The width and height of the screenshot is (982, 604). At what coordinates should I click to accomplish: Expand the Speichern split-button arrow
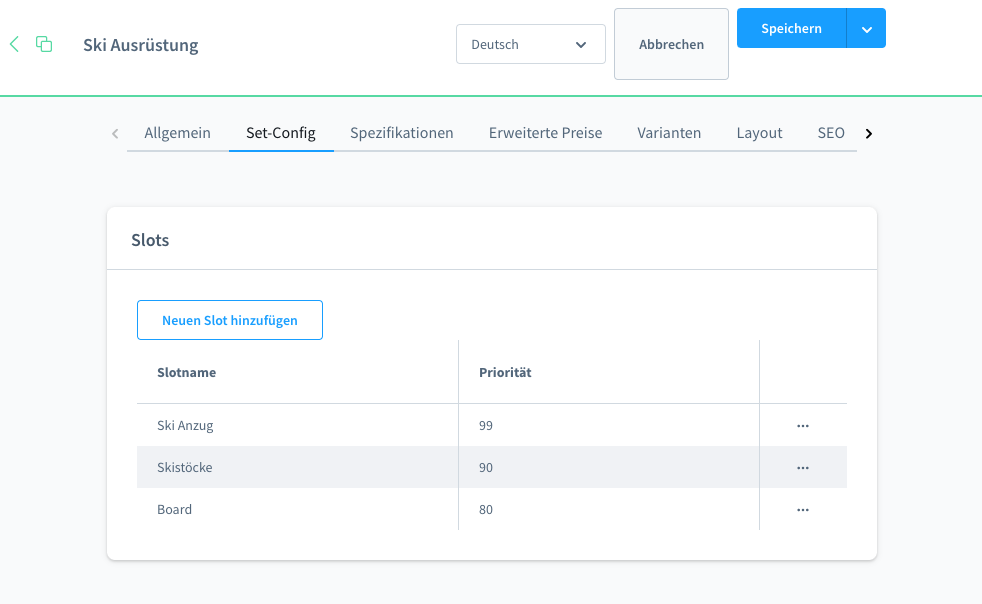click(x=866, y=28)
